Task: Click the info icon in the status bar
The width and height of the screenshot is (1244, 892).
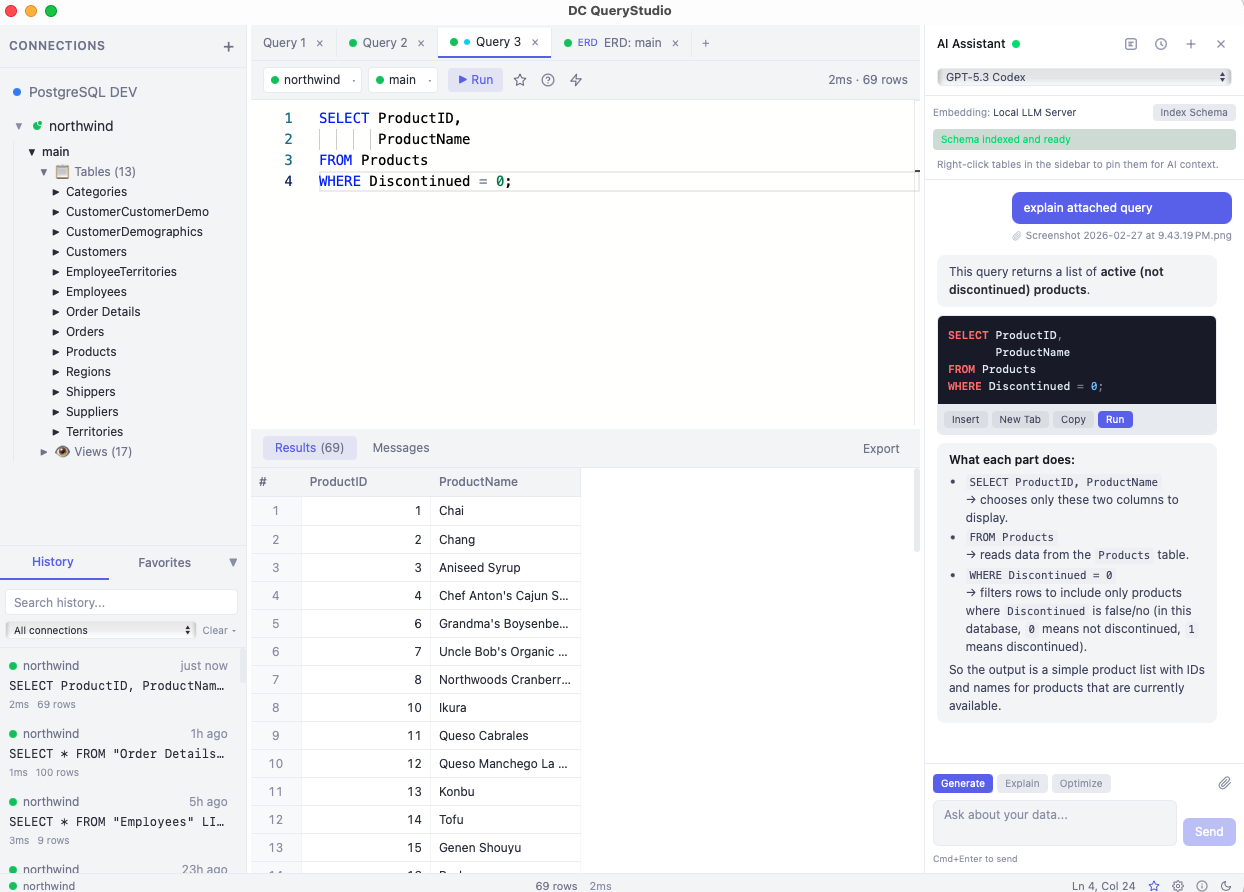Action: (x=1202, y=886)
